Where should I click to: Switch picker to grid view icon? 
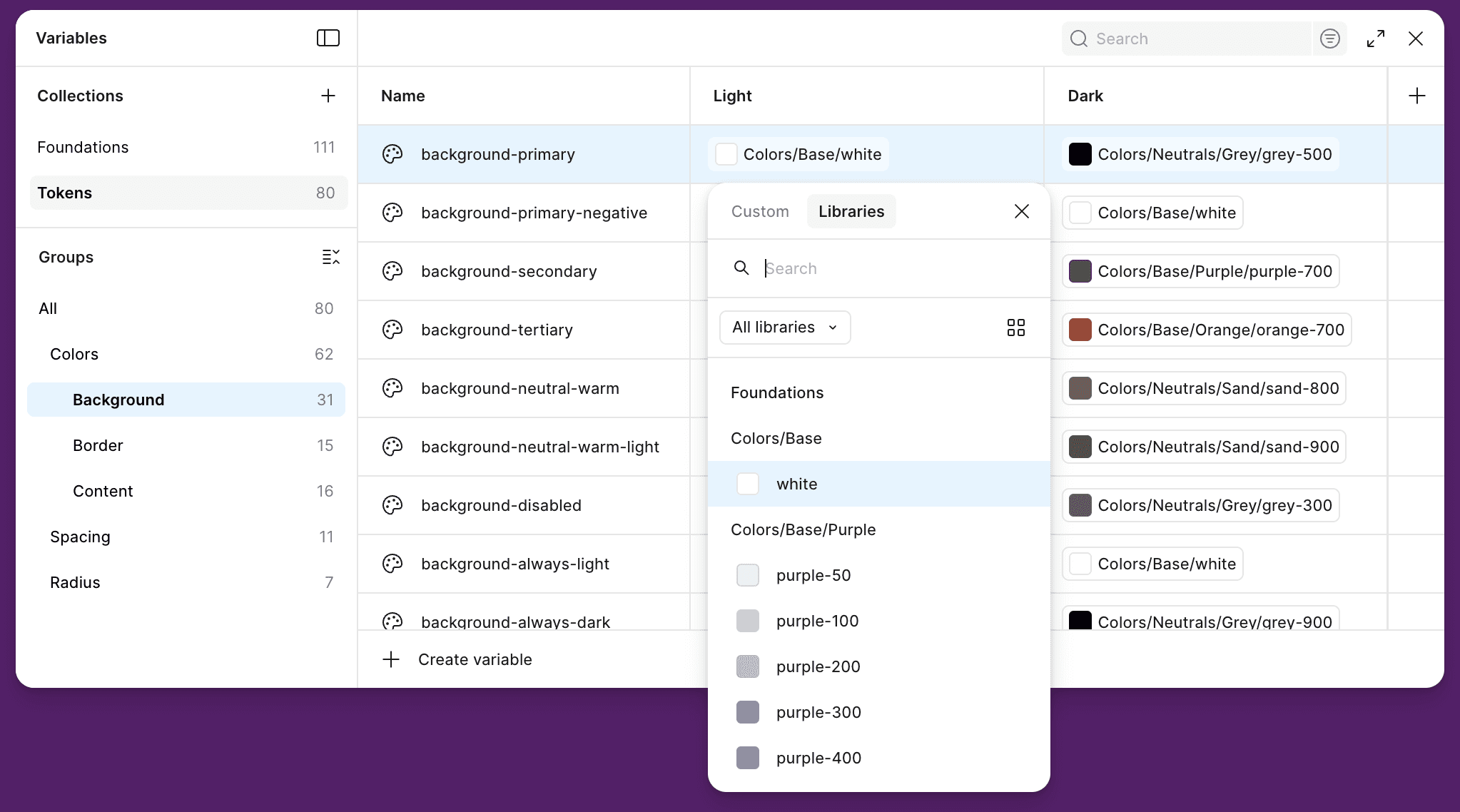pos(1015,328)
